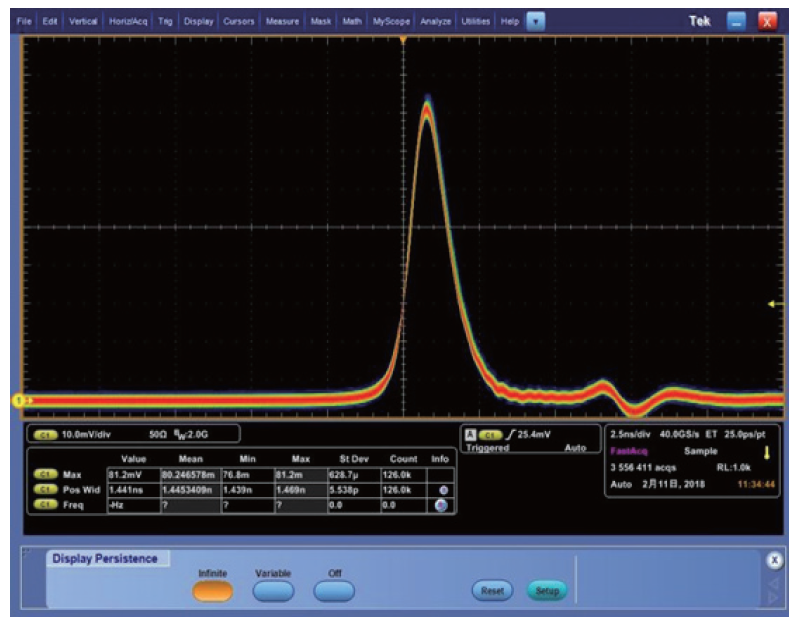
Task: Expand the dropdown arrow after Help
Action: [536, 21]
